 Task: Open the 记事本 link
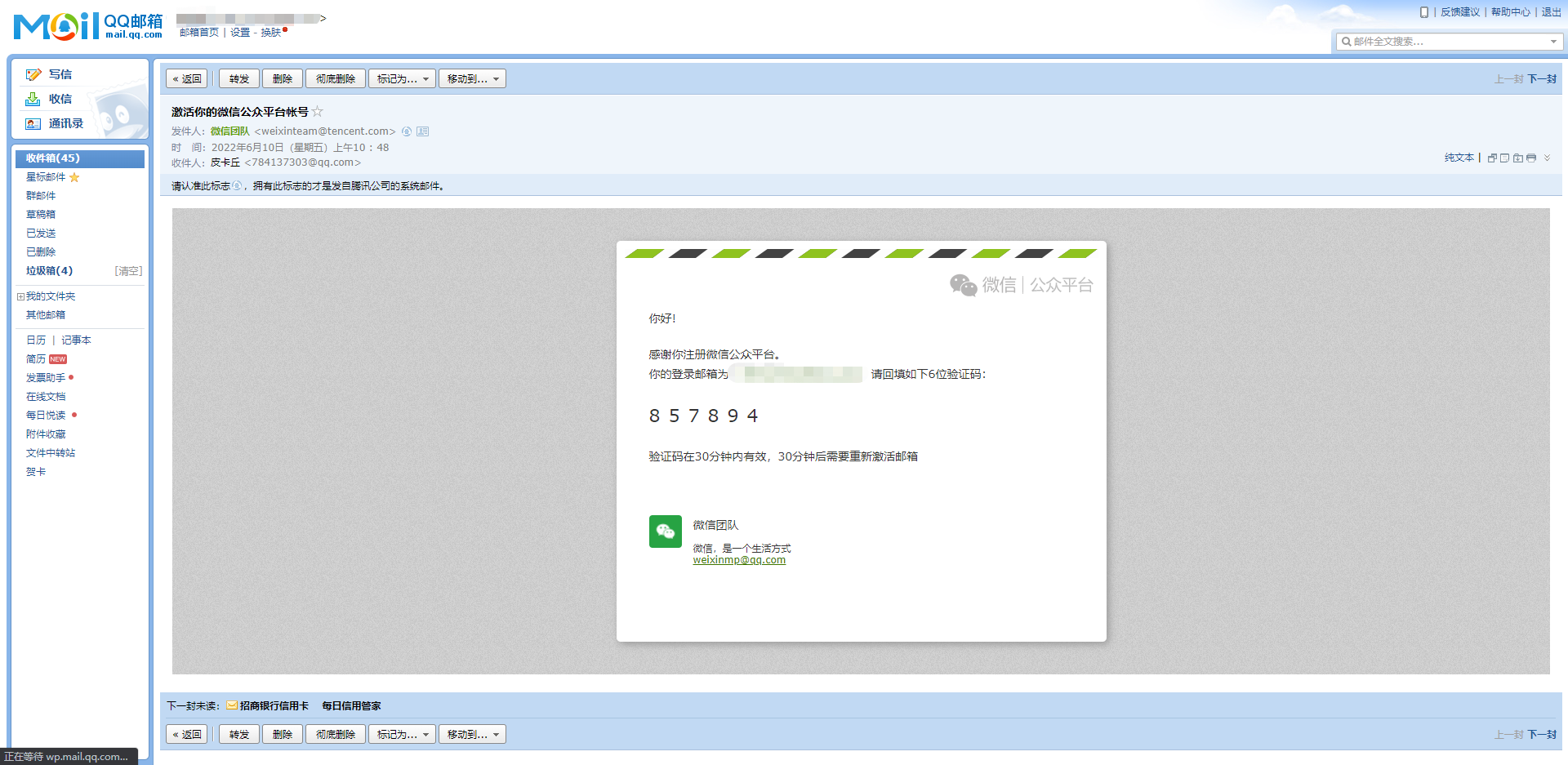click(x=76, y=340)
